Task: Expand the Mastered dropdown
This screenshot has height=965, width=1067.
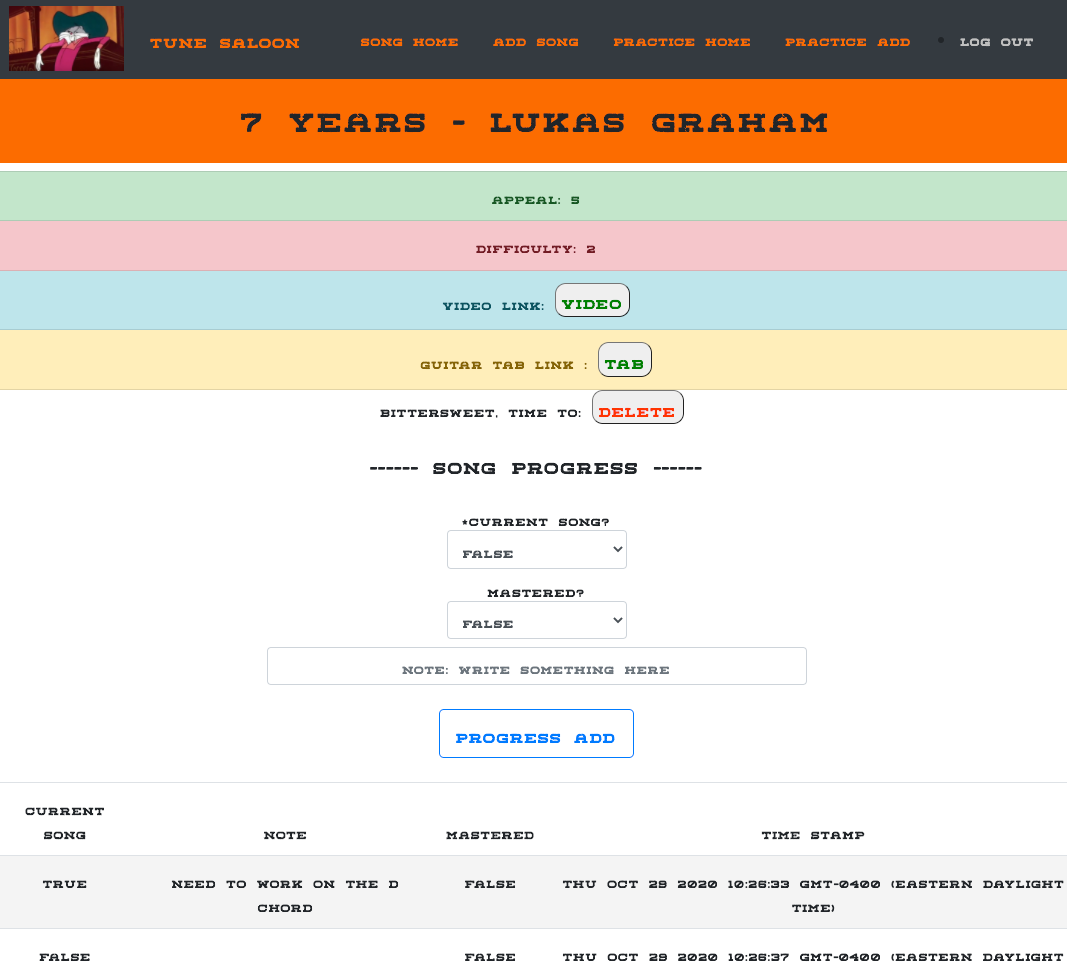Action: (537, 620)
